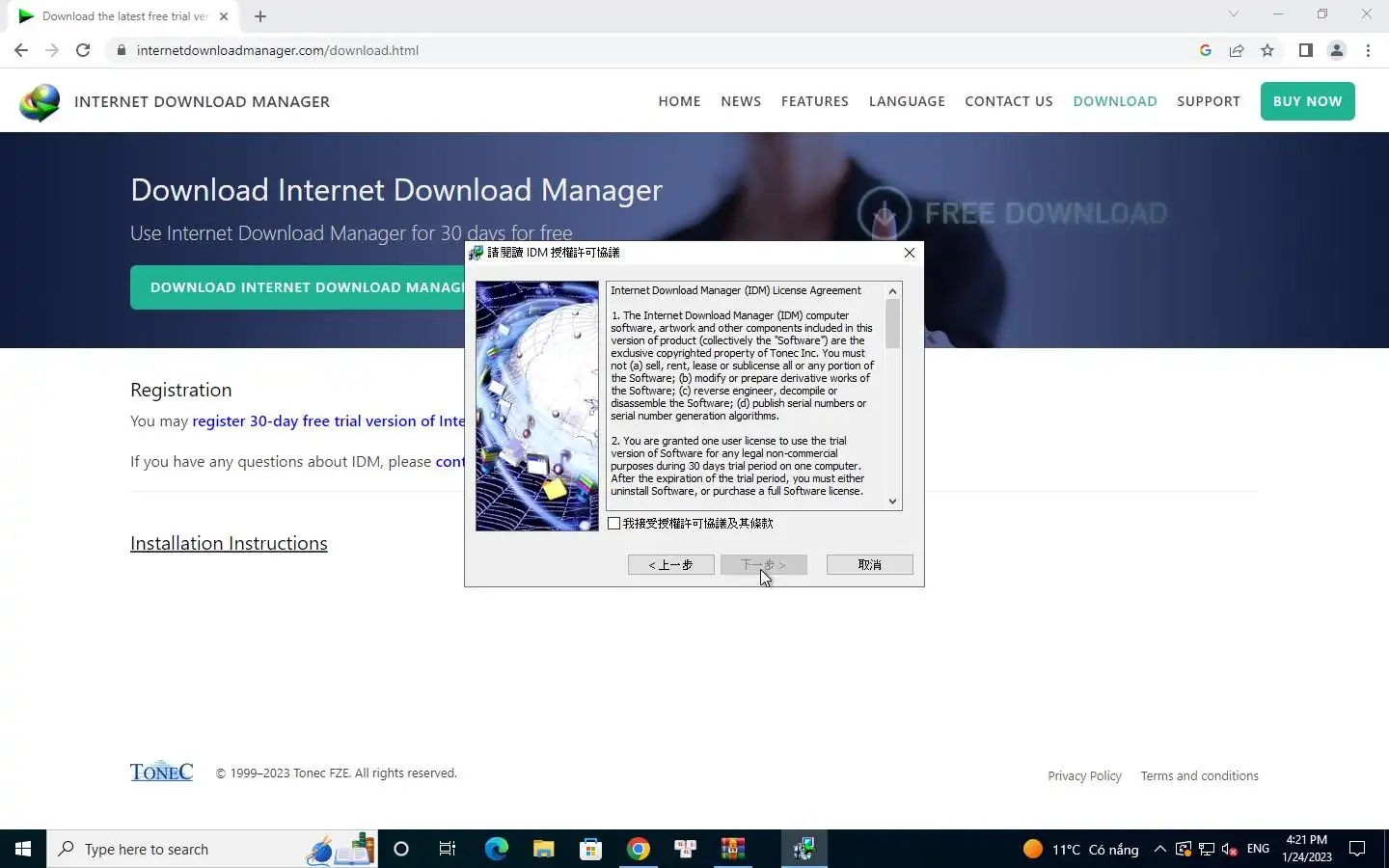The image size is (1389, 868).
Task: Reload the page with refresh icon
Action: coord(83,50)
